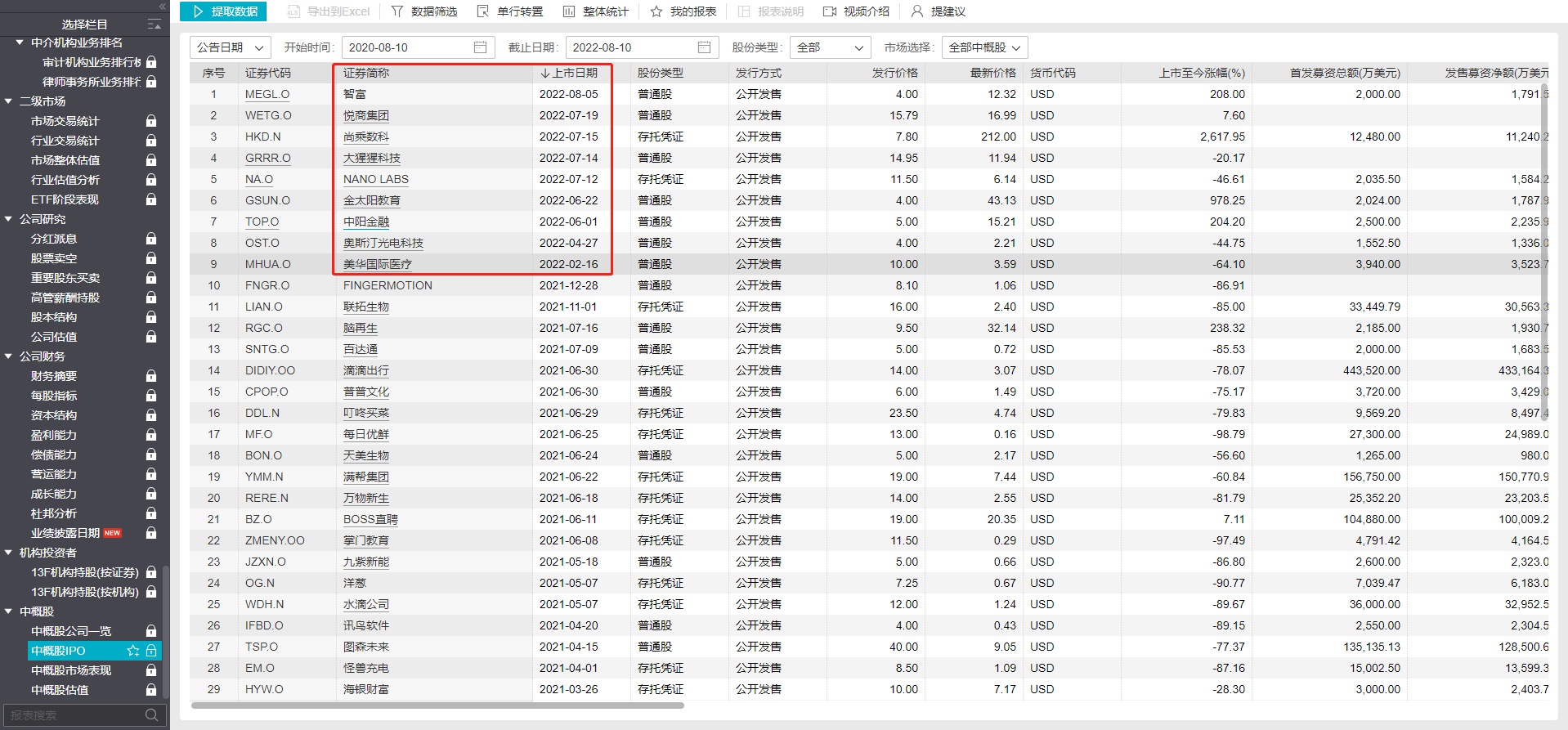The width and height of the screenshot is (1568, 730).
Task: Open 视频介绍 video icon
Action: tap(830, 11)
